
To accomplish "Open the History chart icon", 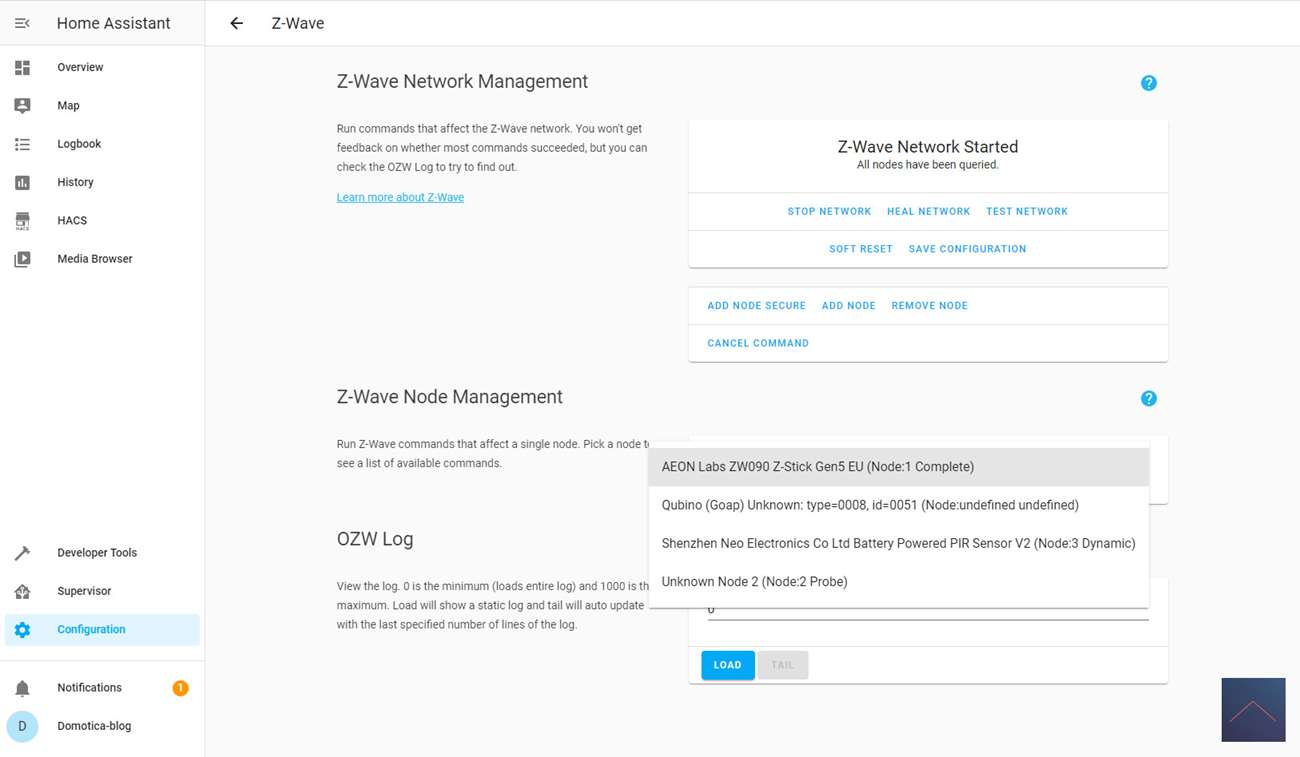I will 22,182.
